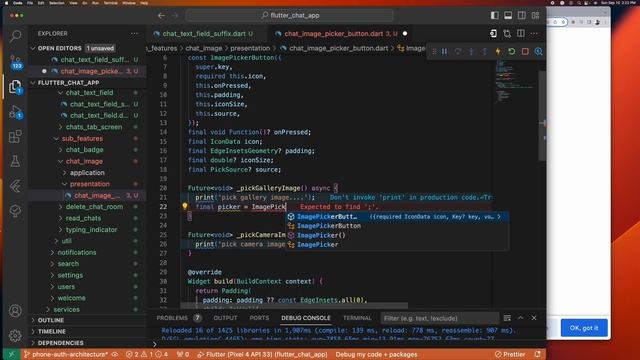Click OK, got it in browser window
640x360 pixels.
click(x=584, y=328)
